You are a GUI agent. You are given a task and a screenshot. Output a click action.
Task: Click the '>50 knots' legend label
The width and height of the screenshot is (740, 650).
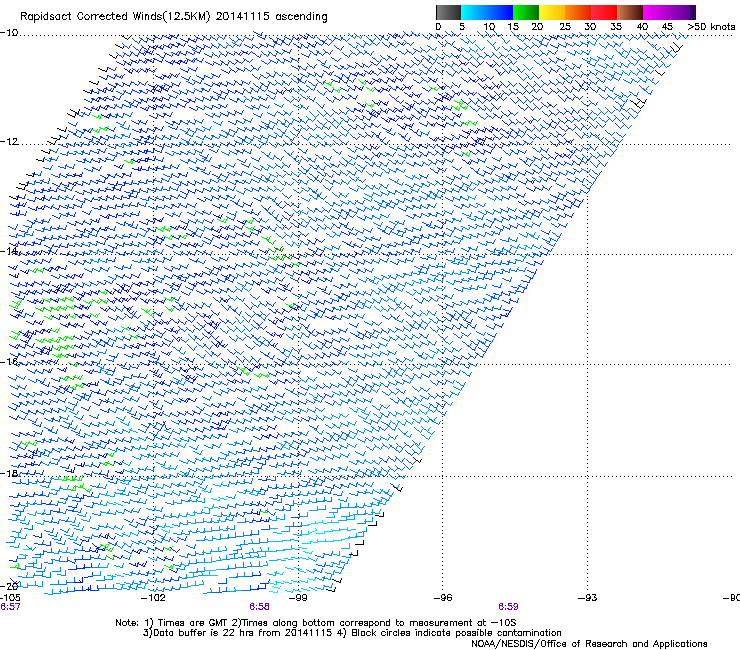coord(711,27)
